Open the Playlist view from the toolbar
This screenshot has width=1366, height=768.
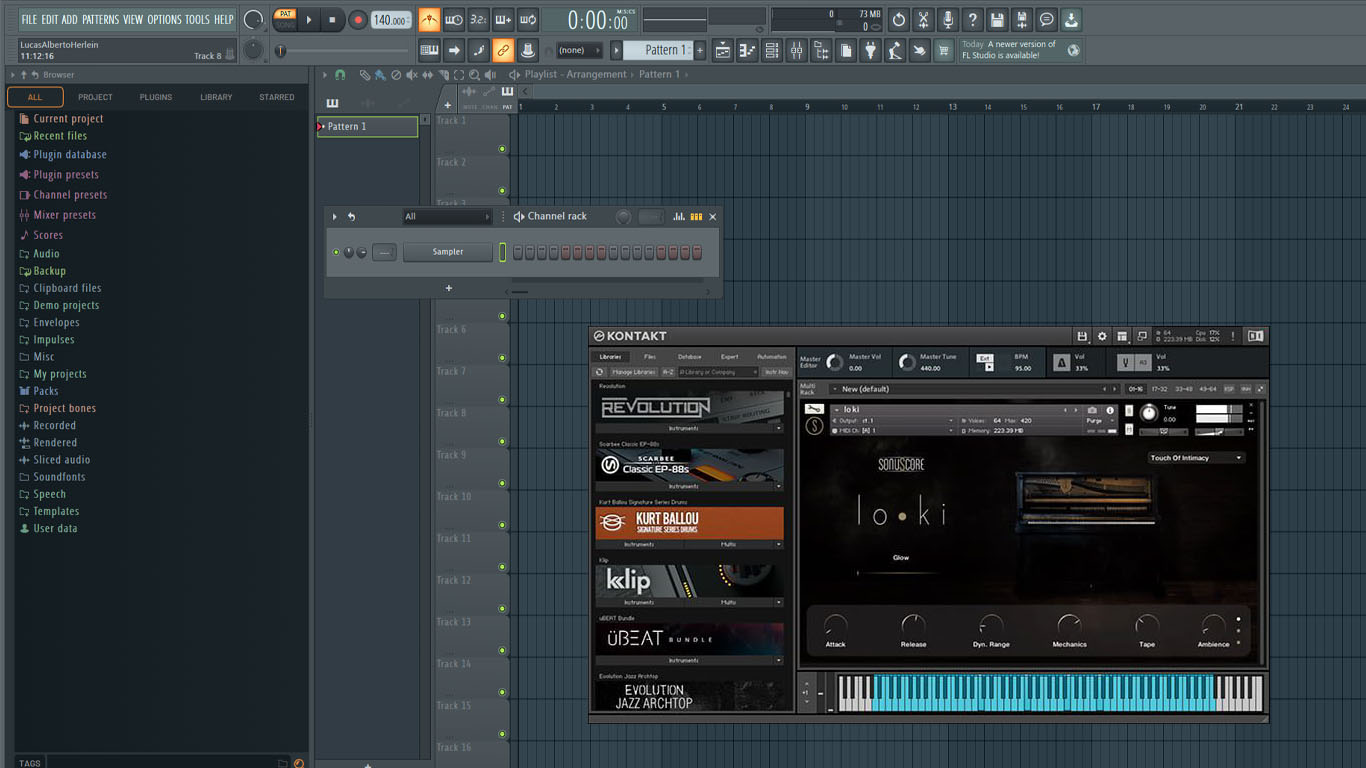[722, 50]
